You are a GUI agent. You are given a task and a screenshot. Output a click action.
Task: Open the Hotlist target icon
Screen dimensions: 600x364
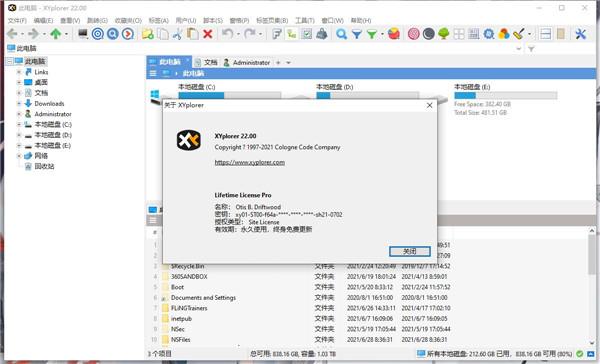pos(98,34)
